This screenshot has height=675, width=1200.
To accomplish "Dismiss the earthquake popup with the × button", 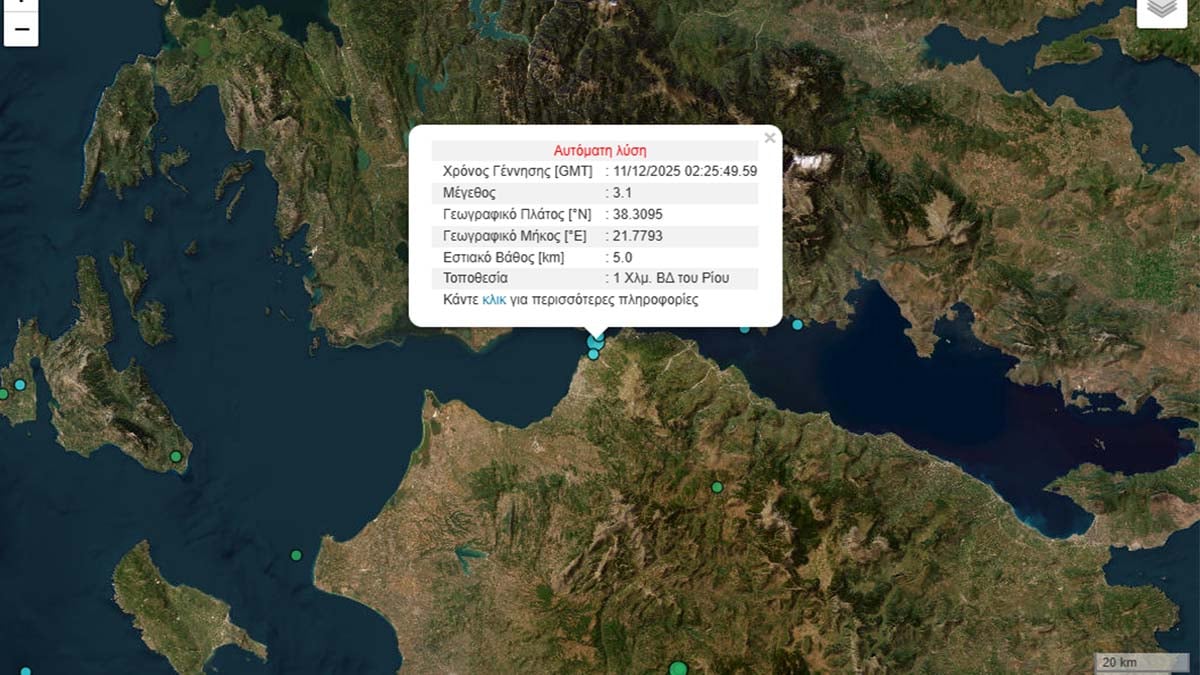I will tap(770, 138).
